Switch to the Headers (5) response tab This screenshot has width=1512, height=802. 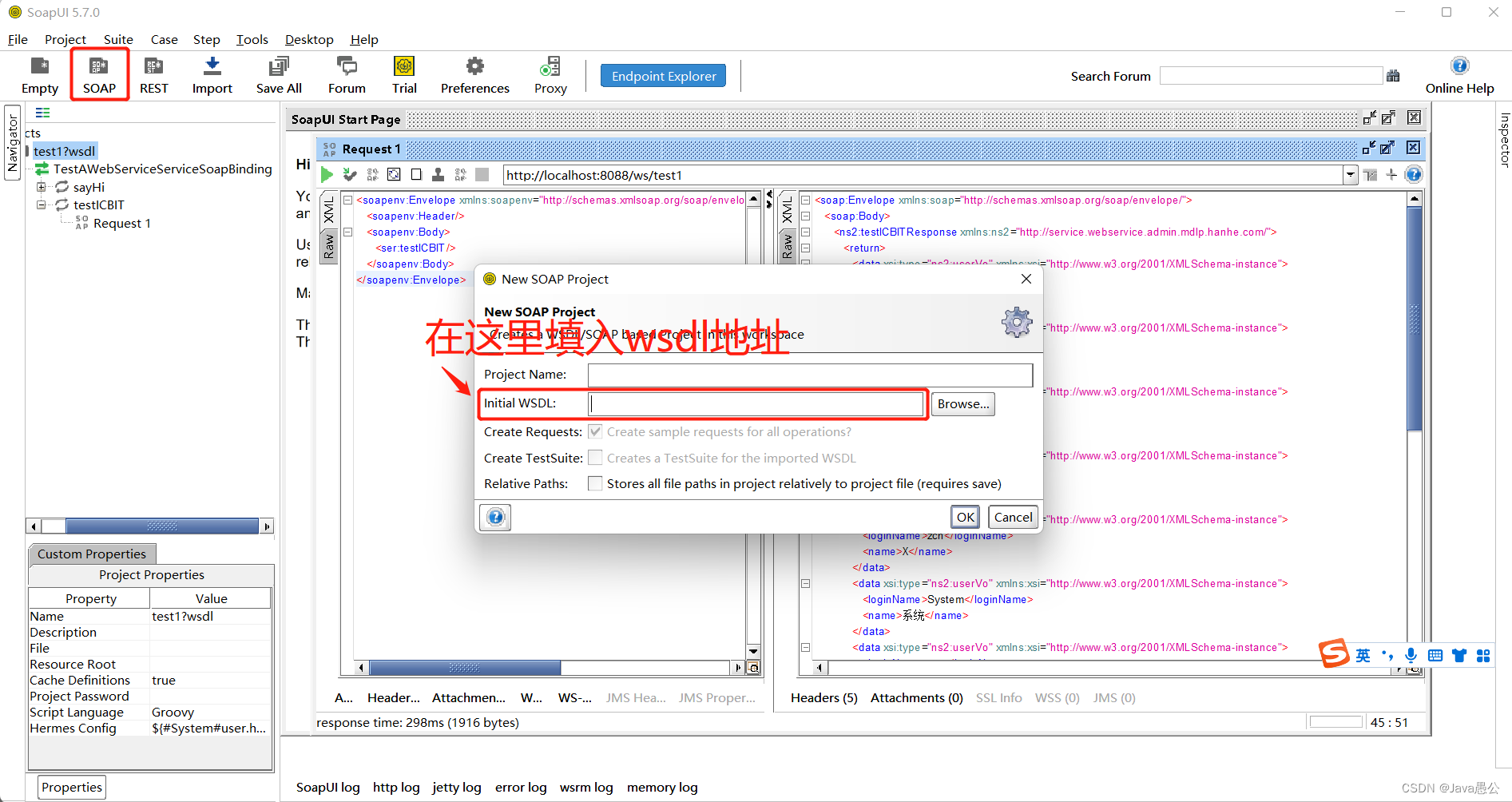[823, 697]
